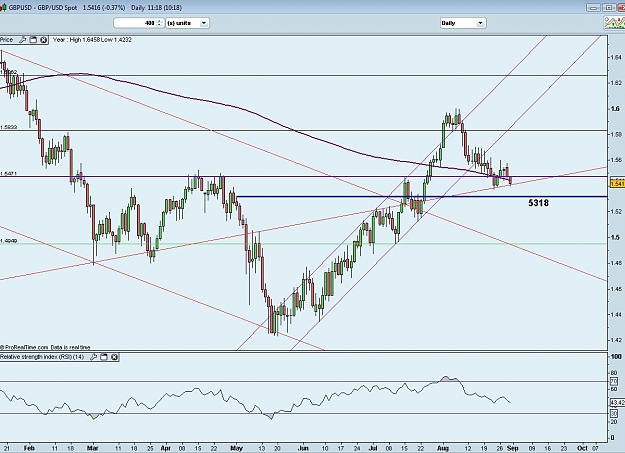Image resolution: width=625 pixels, height=453 pixels.
Task: Click the Oct label on the time axis
Action: (x=582, y=448)
